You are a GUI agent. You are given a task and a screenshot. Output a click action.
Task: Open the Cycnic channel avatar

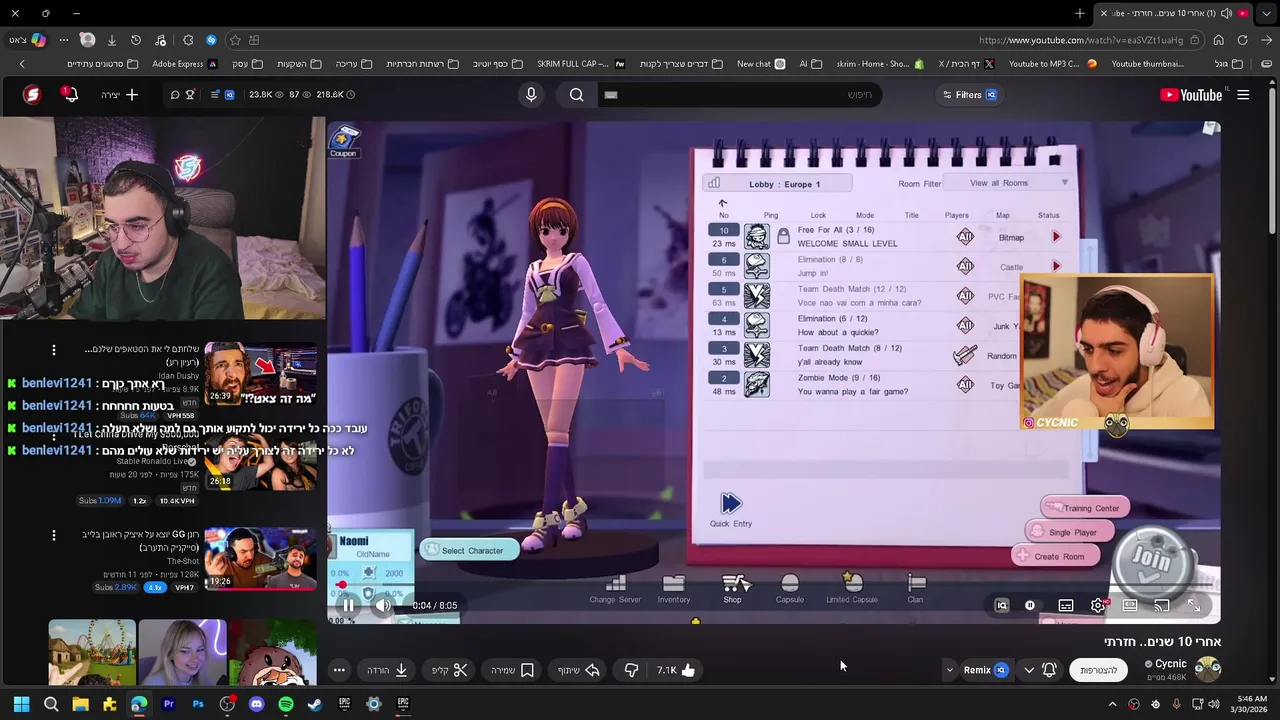pyautogui.click(x=1208, y=668)
